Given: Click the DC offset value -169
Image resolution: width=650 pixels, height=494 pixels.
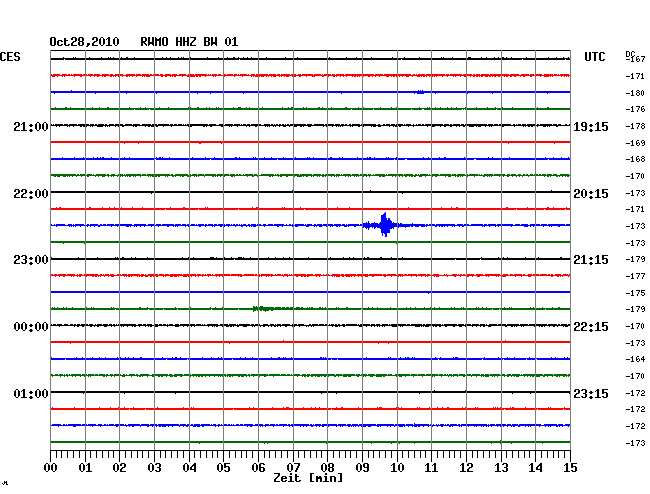Looking at the screenshot, I should tap(635, 143).
